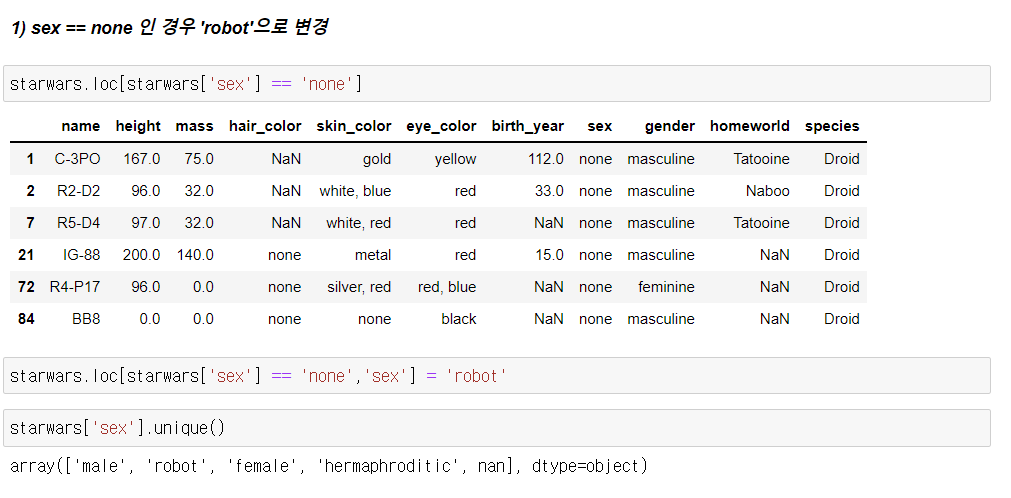Click row index 2
The height and width of the screenshot is (498, 1011).
[30, 191]
